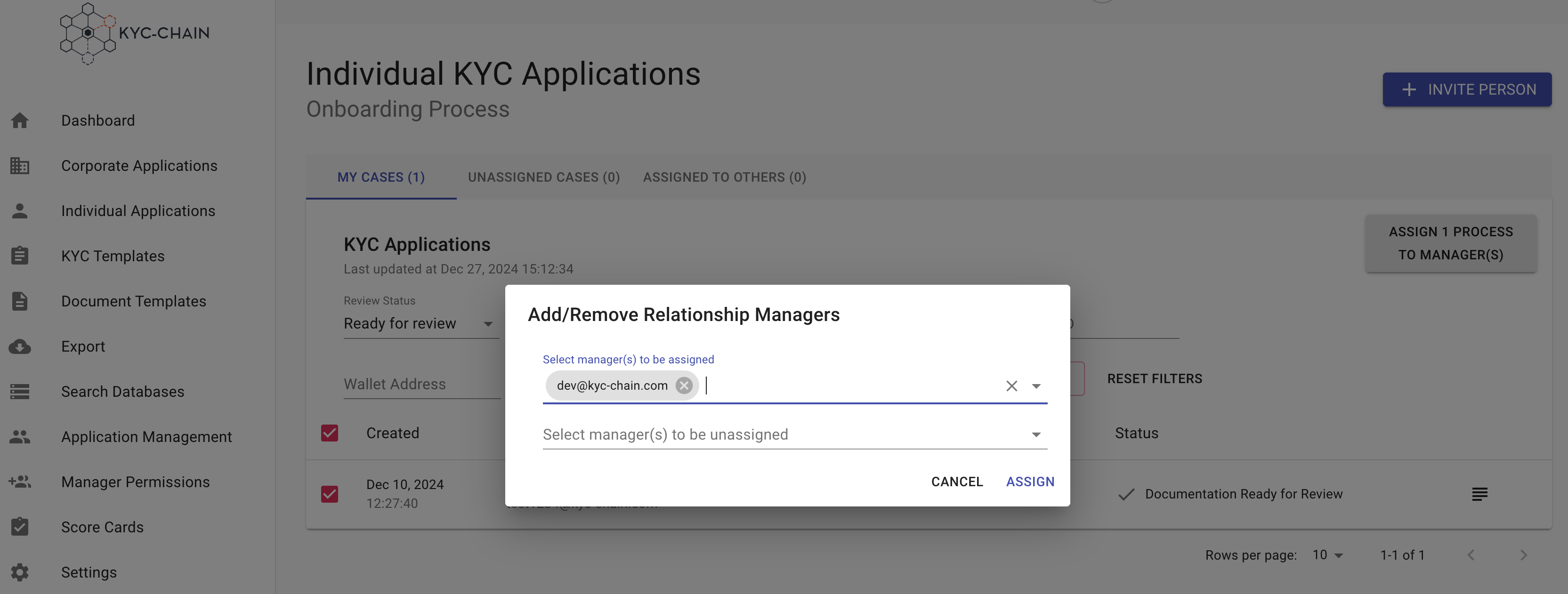Click the Created column header
1568x594 pixels.
[393, 433]
